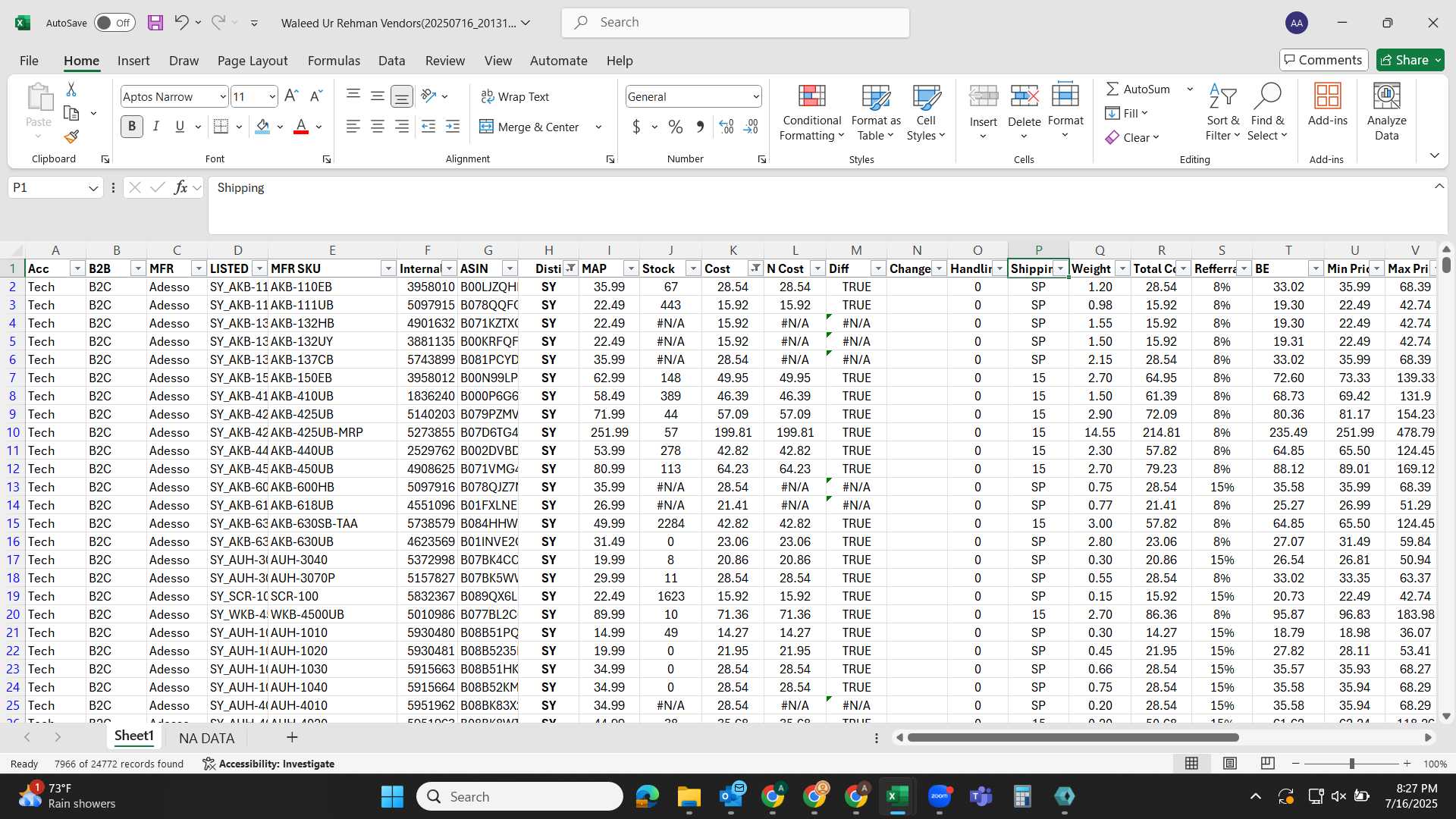Screen dimensions: 1456x819
Task: Open filter dropdown for MAP column
Action: coord(630,268)
